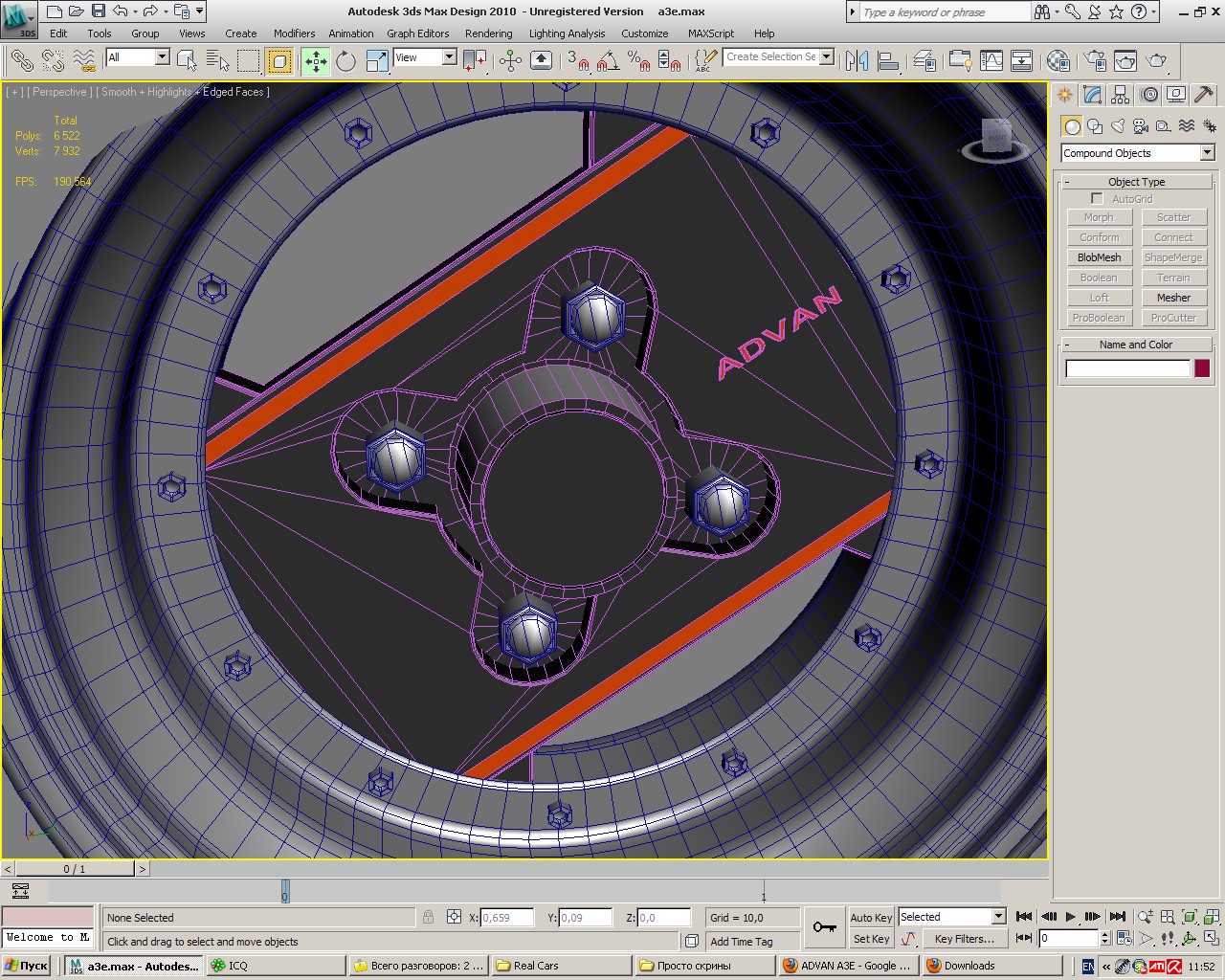1225x980 pixels.
Task: Click the Mirror tool icon
Action: click(857, 61)
